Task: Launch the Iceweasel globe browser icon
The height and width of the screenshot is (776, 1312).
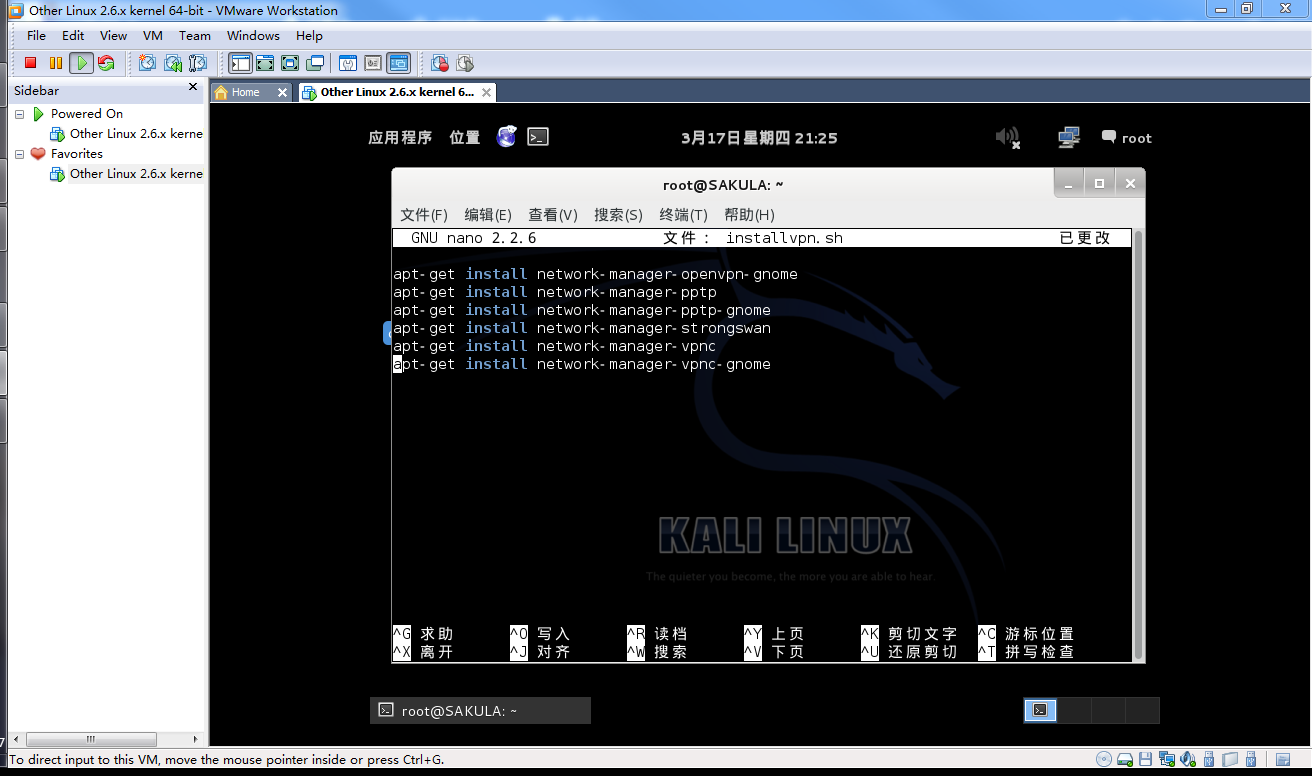Action: pos(507,137)
